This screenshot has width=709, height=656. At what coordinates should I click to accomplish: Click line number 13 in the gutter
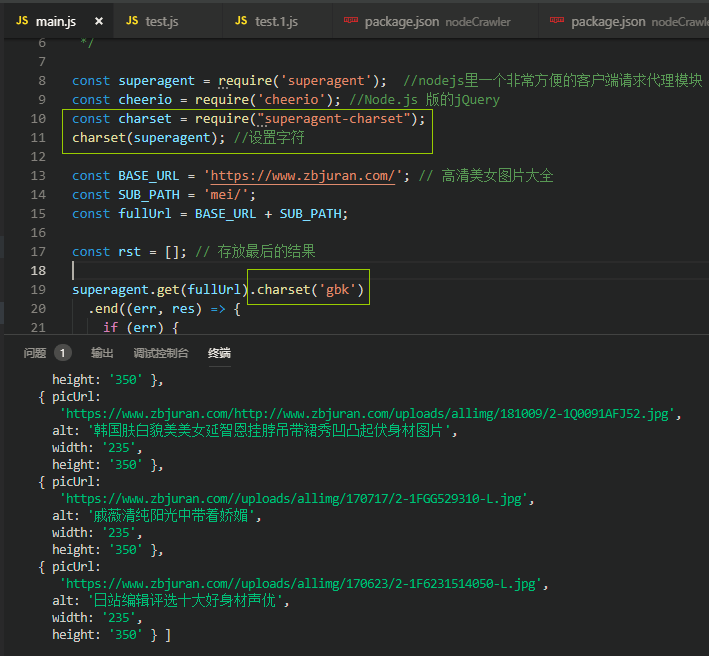pyautogui.click(x=38, y=175)
